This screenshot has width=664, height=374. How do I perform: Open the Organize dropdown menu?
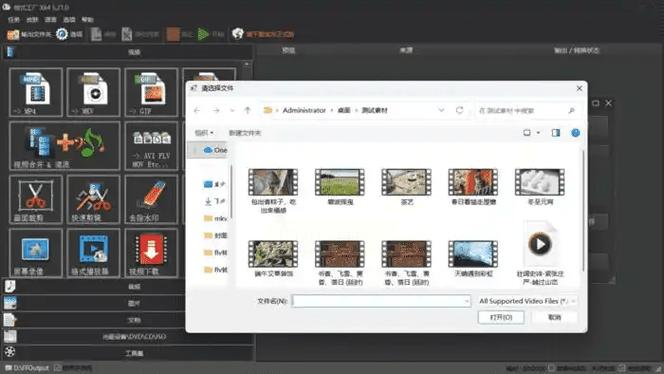point(204,133)
